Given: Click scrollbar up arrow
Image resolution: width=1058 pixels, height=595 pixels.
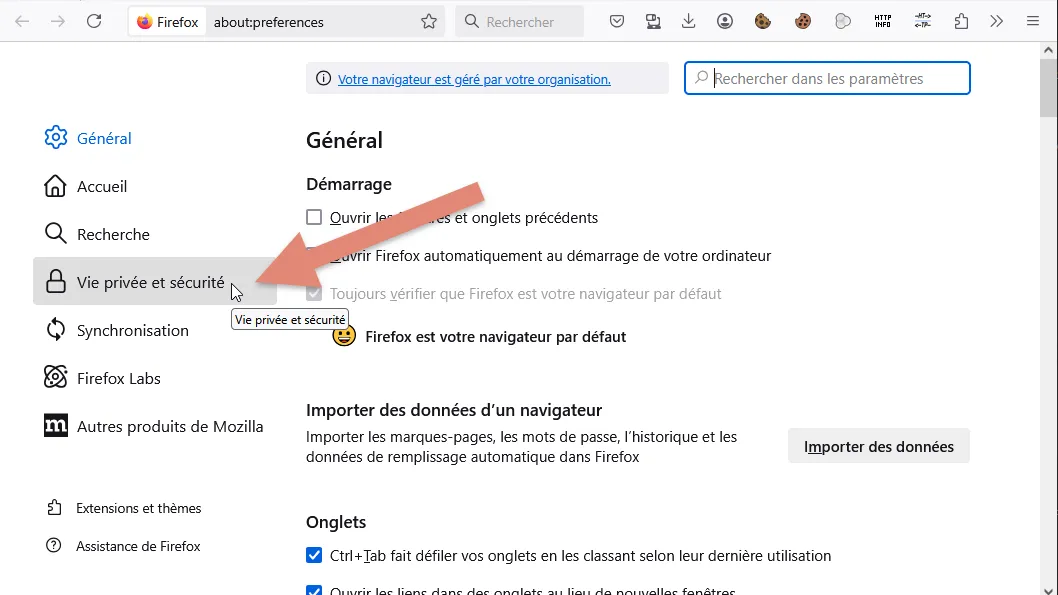Looking at the screenshot, I should tap(1048, 50).
